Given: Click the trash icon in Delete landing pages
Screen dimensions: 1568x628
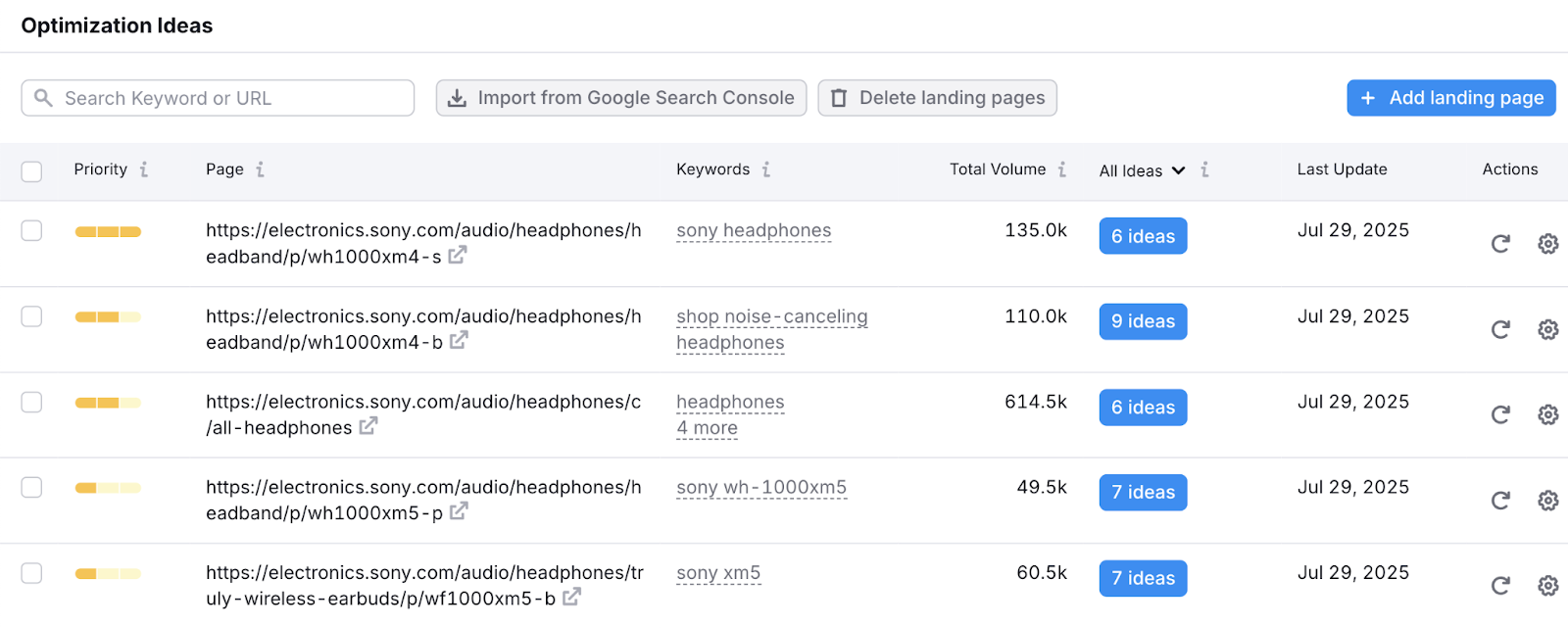Looking at the screenshot, I should pyautogui.click(x=840, y=97).
